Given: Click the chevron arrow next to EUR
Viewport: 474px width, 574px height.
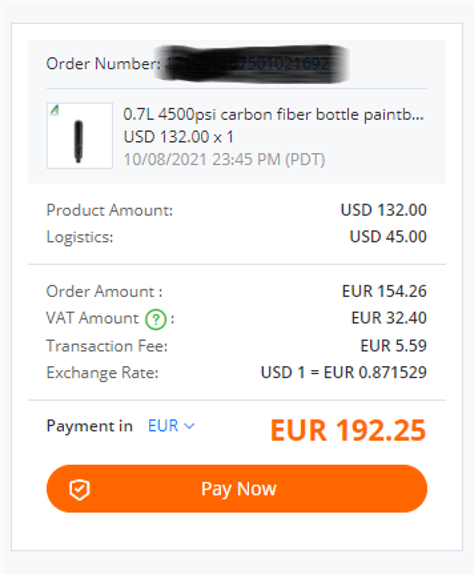Looking at the screenshot, I should [189, 426].
